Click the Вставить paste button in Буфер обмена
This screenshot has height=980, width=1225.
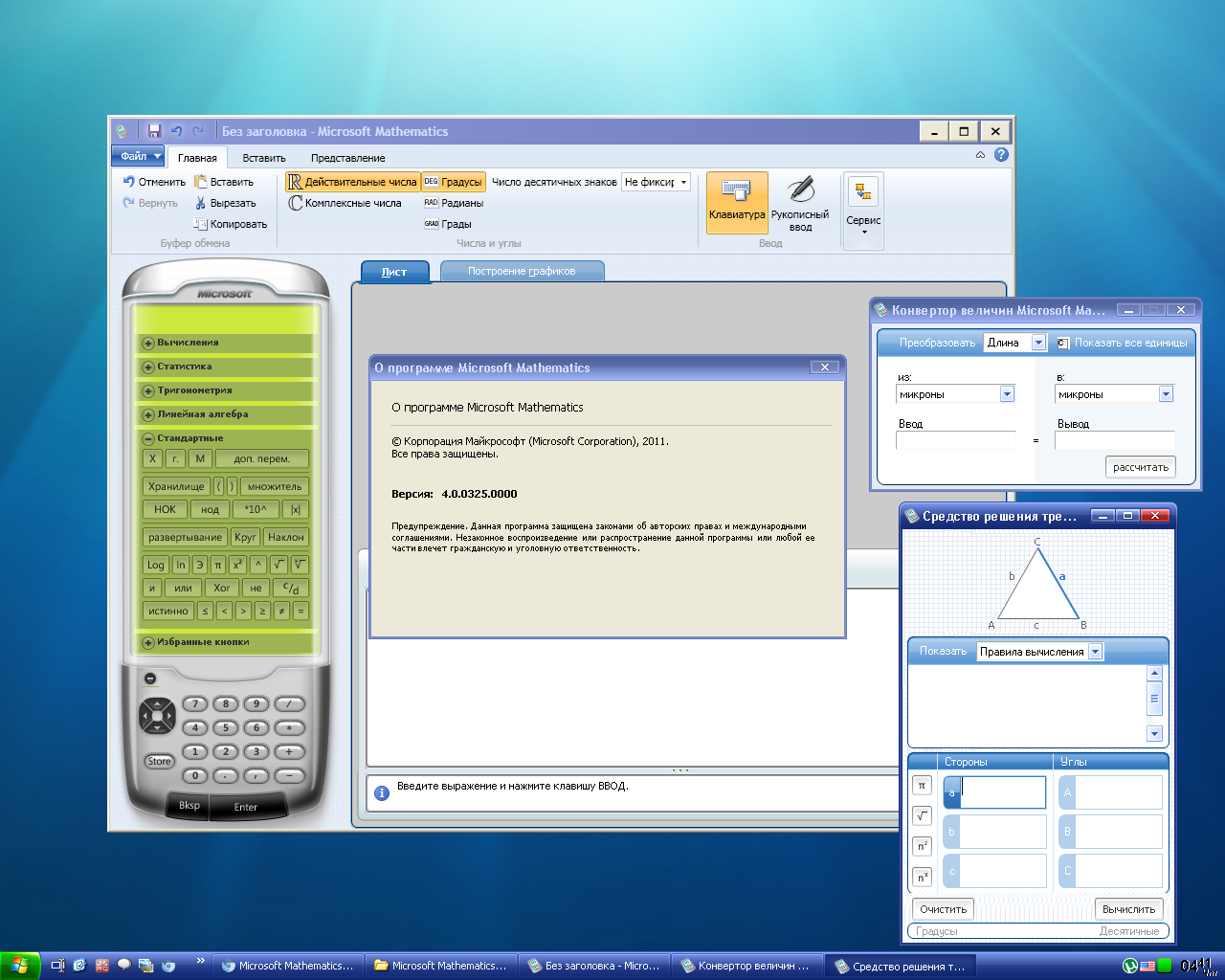point(224,182)
